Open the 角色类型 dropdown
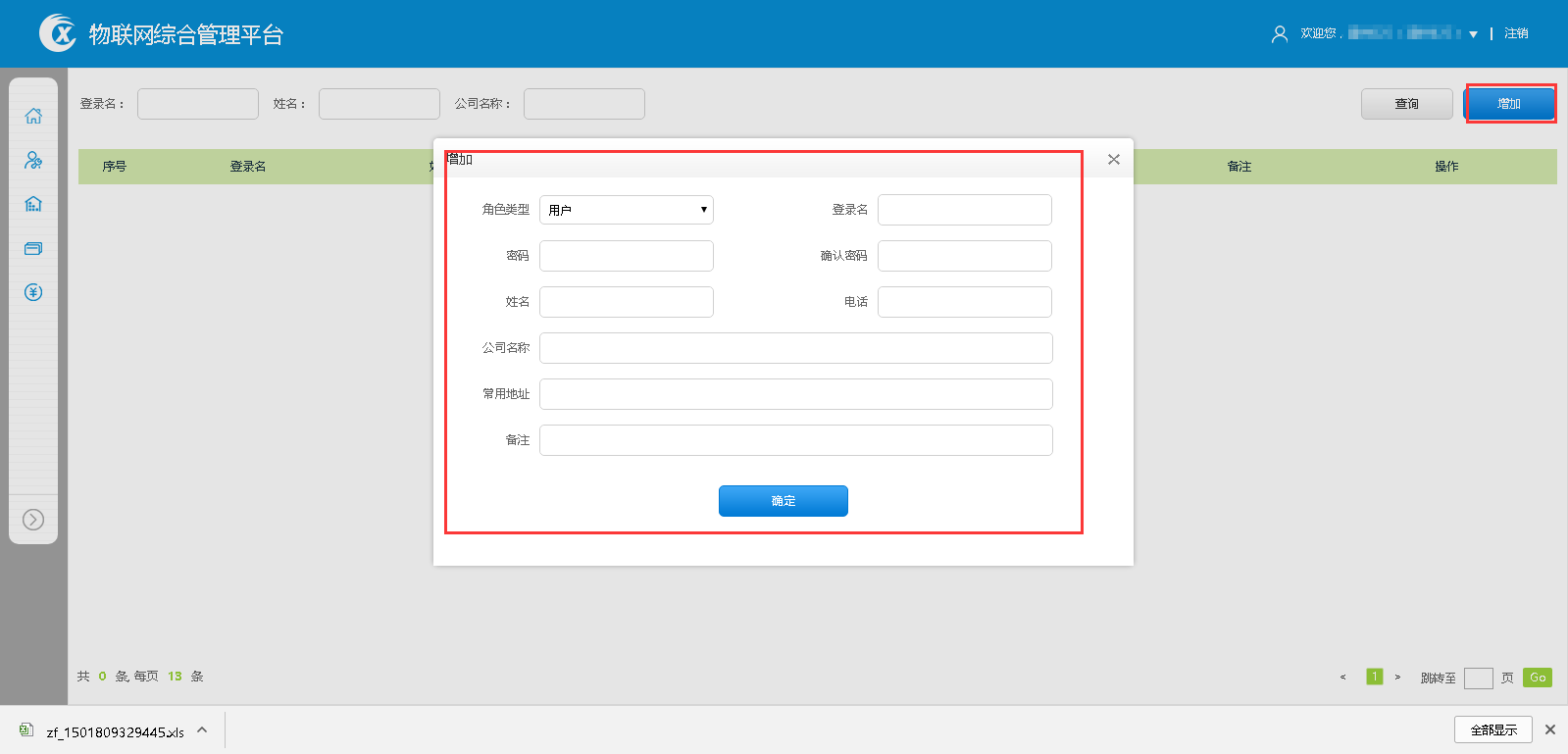The image size is (1568, 754). [x=626, y=210]
